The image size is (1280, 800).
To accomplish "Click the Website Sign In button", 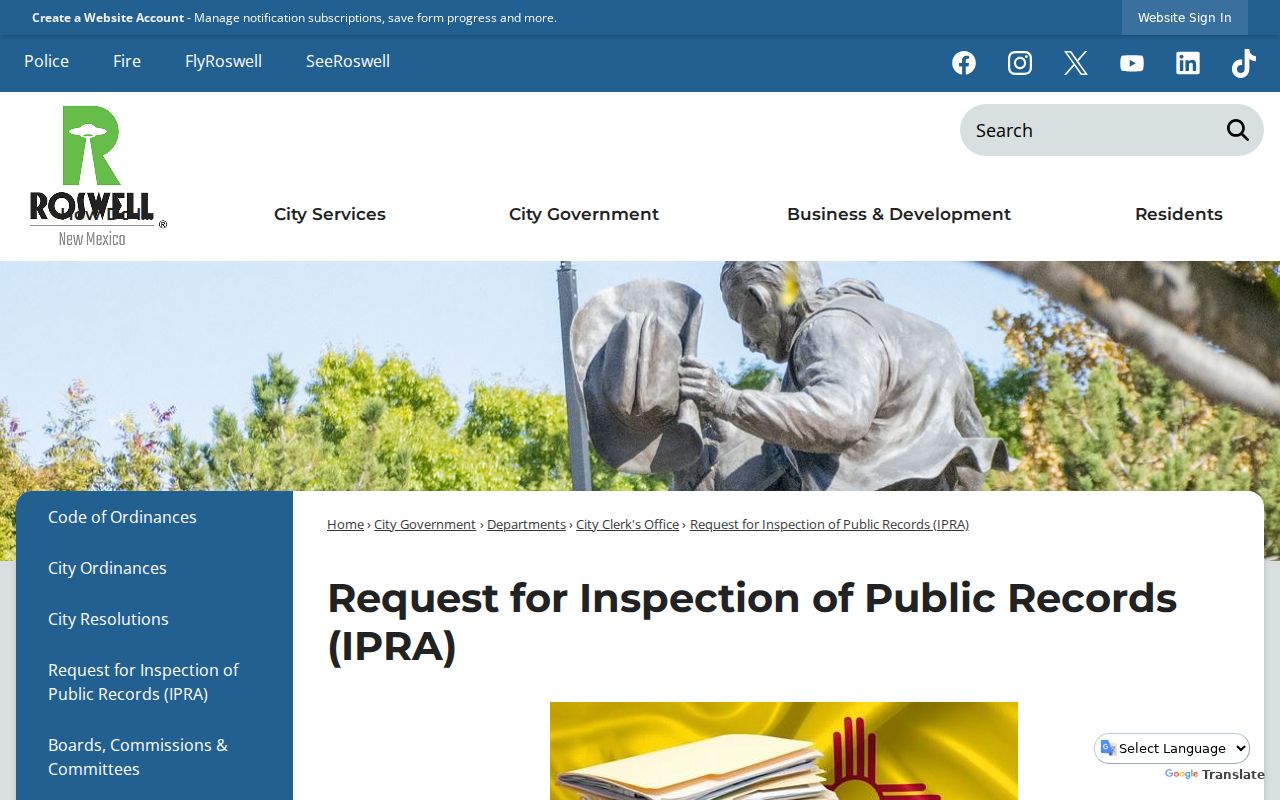I will pos(1185,17).
